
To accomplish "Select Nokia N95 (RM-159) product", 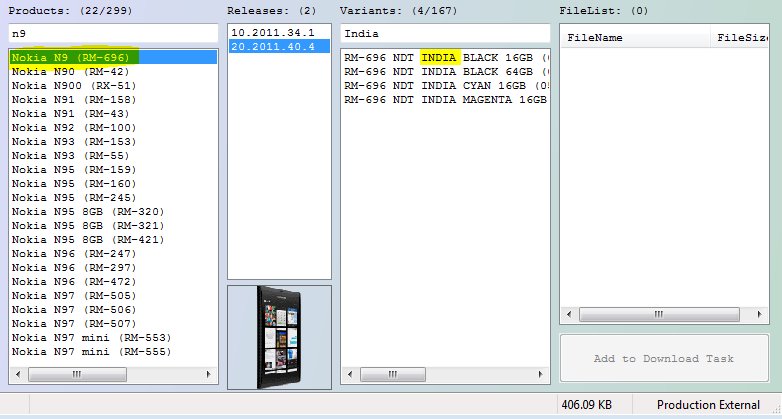I will (x=113, y=169).
